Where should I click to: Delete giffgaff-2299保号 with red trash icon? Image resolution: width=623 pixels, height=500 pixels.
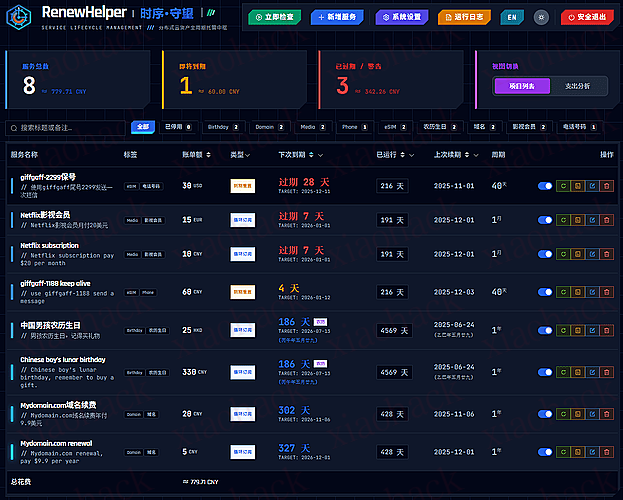point(607,186)
